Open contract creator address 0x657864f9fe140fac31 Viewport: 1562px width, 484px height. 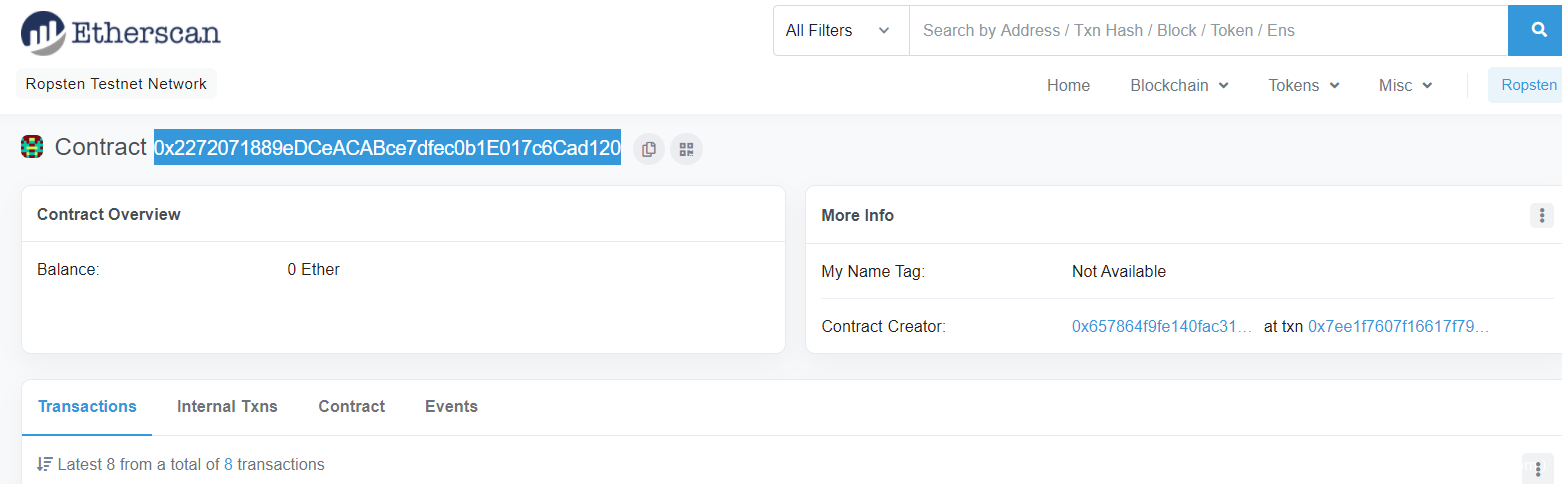click(x=1161, y=326)
